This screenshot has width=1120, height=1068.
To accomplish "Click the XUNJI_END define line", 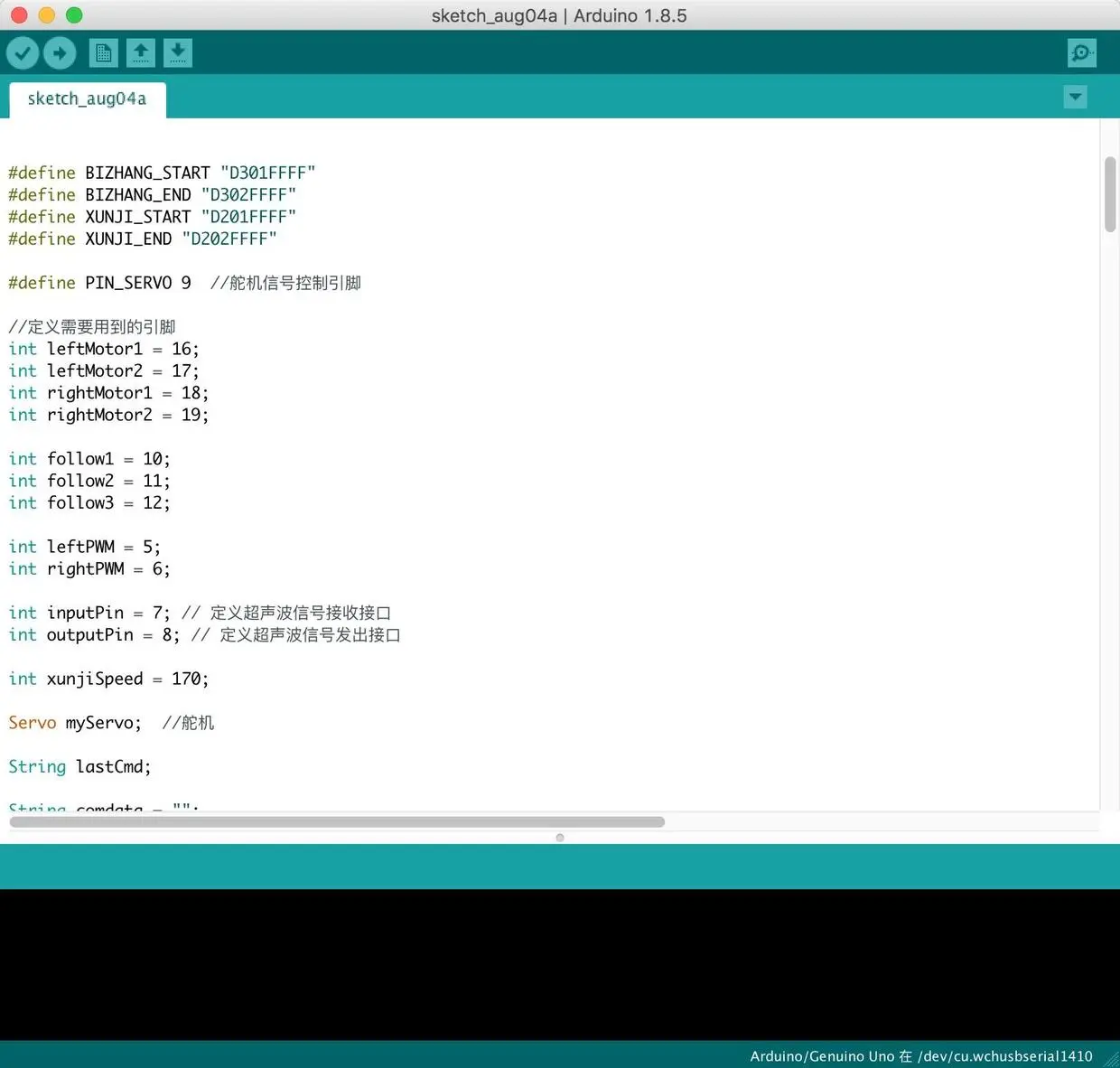I will [143, 239].
